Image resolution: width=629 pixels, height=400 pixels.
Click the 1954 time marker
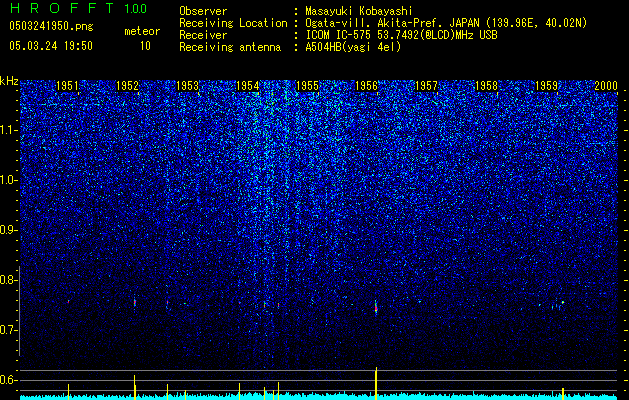point(248,85)
